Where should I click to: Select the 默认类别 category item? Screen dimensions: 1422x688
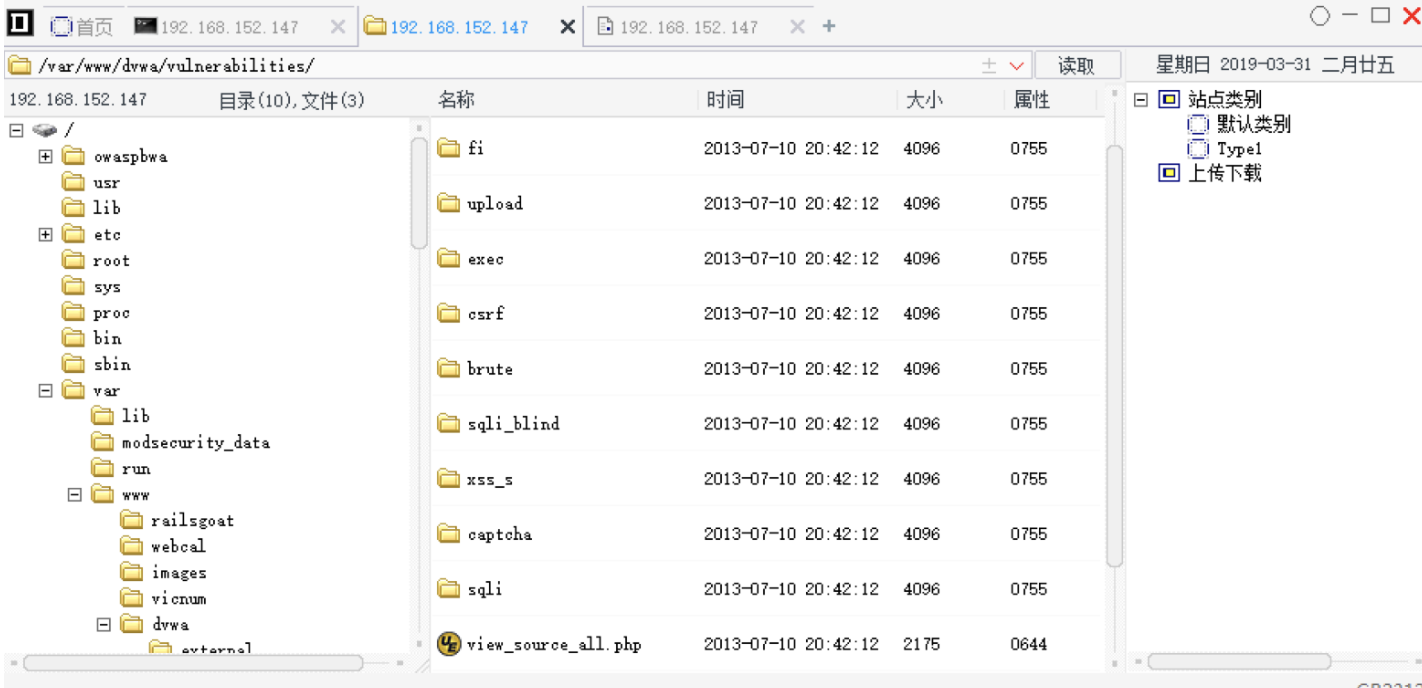tap(1252, 124)
